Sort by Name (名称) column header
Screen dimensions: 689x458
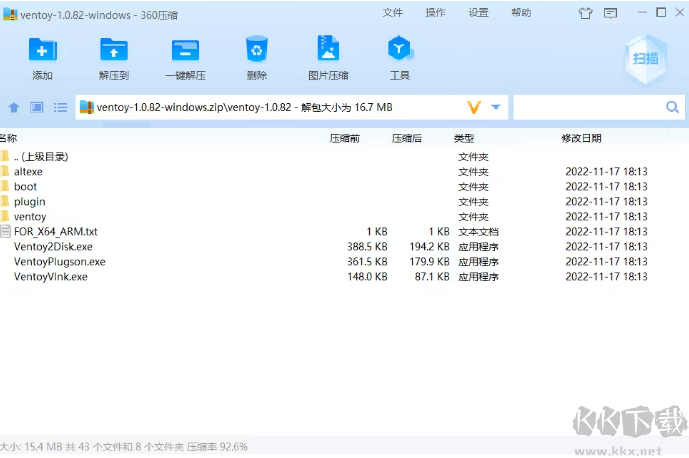click(x=9, y=138)
